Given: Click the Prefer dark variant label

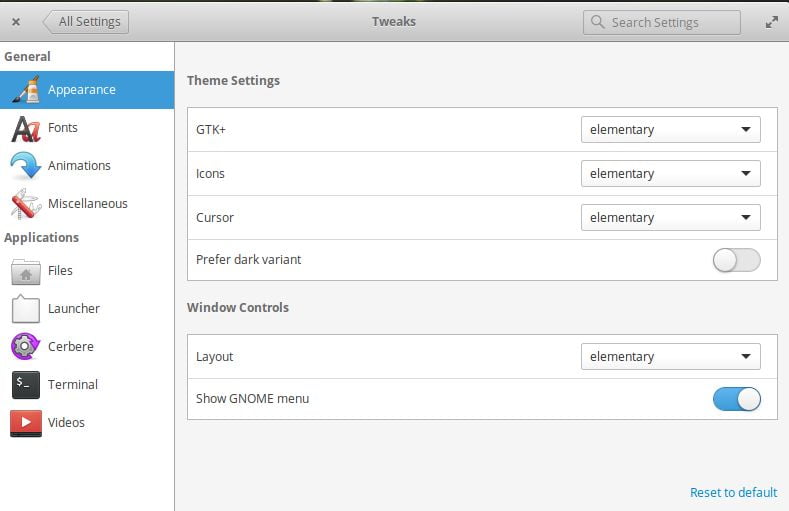Looking at the screenshot, I should pos(249,260).
